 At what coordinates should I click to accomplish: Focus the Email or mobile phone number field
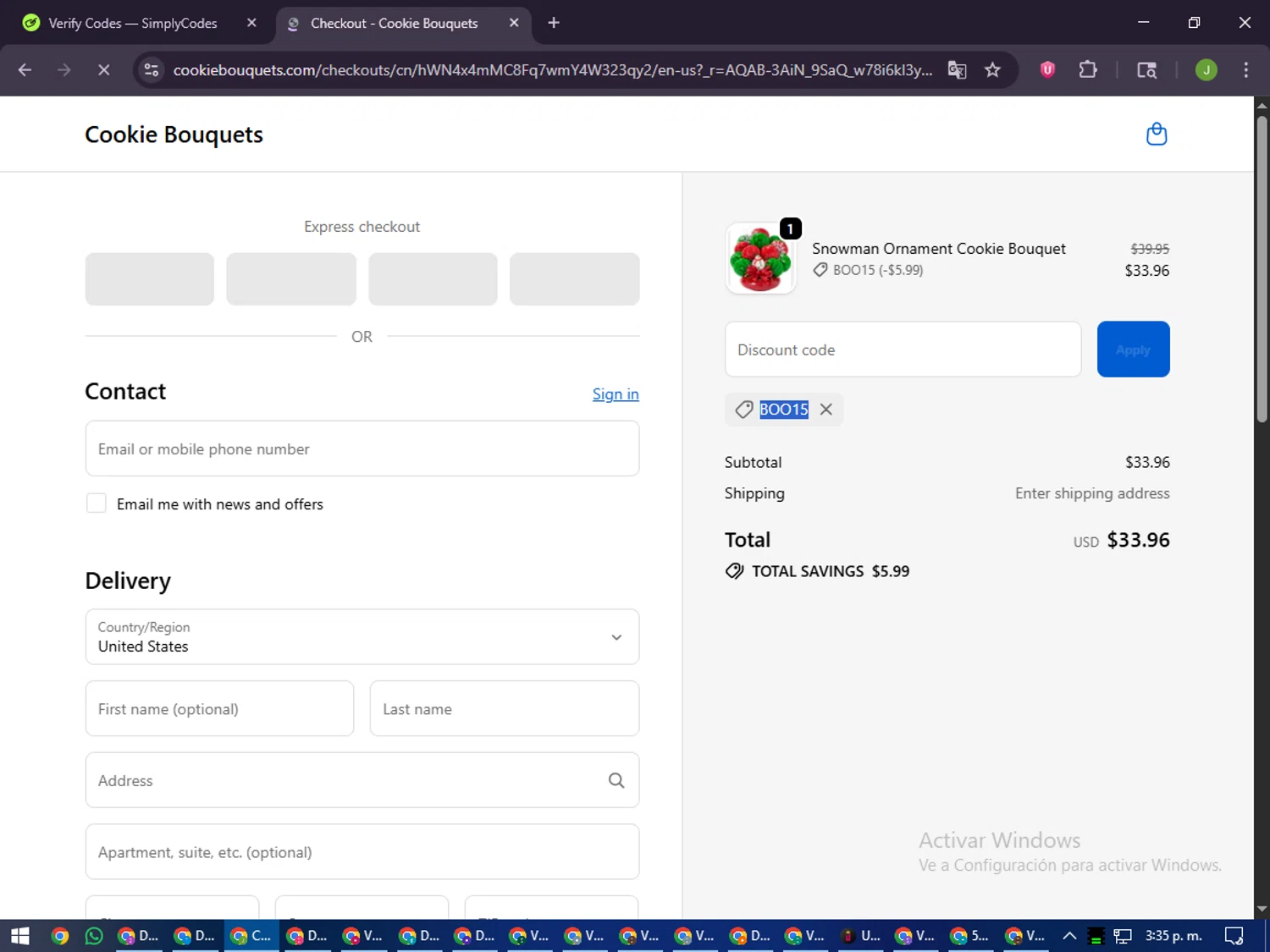[362, 448]
